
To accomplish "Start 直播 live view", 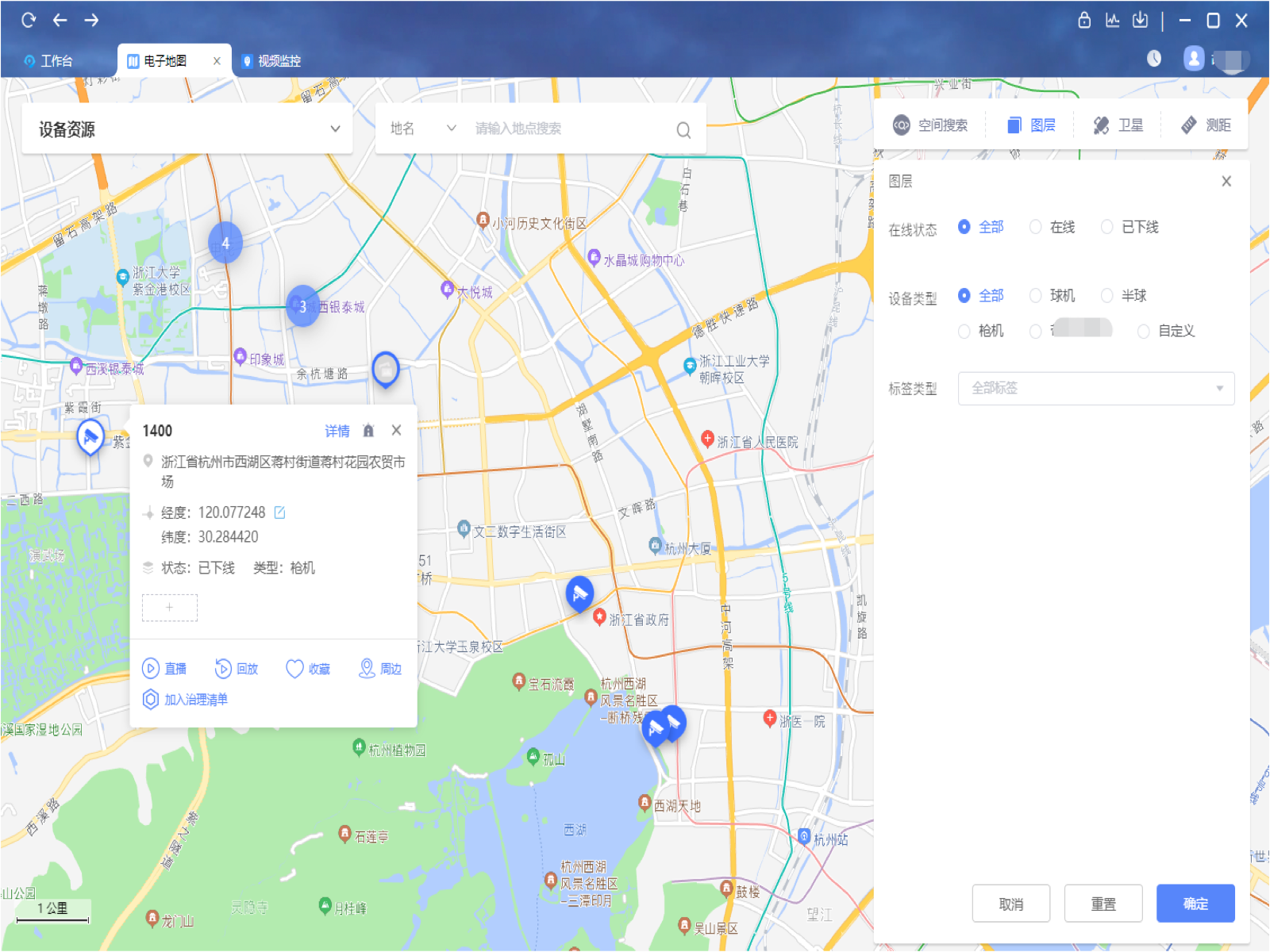I will click(165, 669).
